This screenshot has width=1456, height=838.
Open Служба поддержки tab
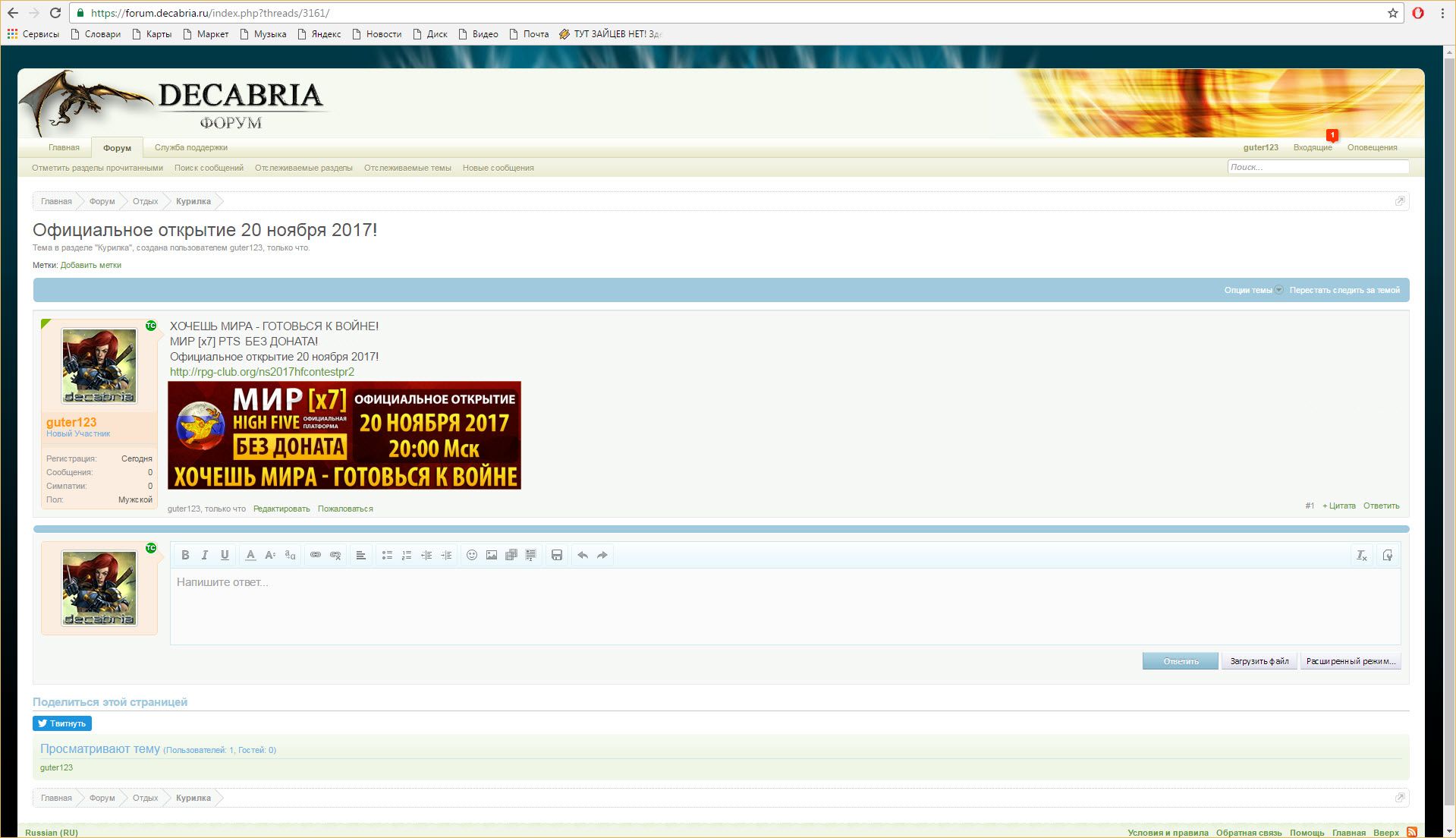tap(191, 147)
